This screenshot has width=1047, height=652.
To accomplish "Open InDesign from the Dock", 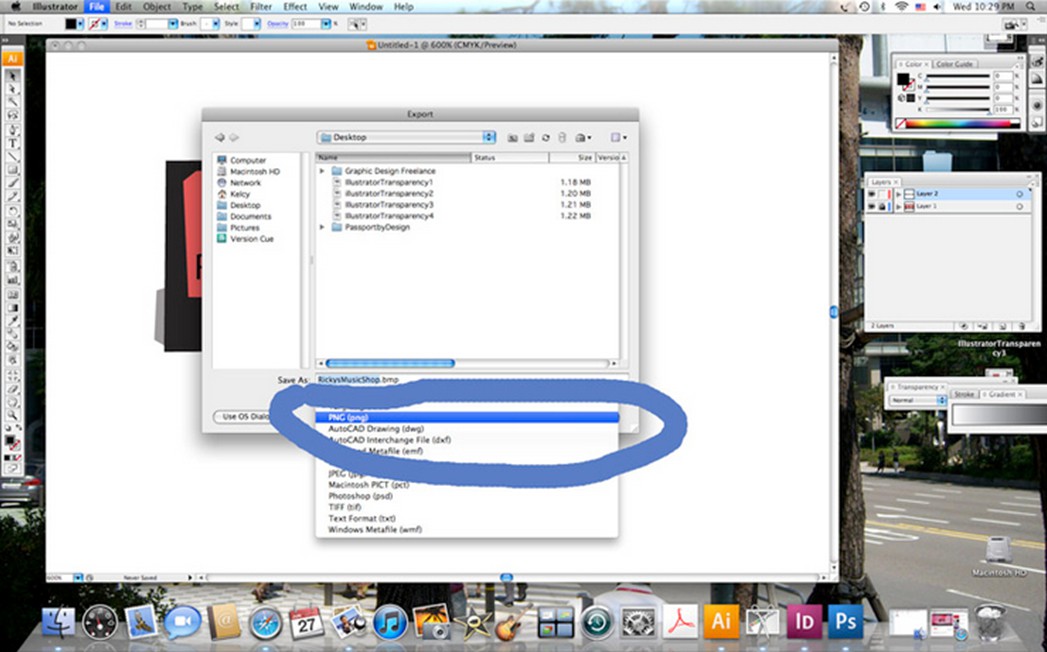I will tap(803, 622).
